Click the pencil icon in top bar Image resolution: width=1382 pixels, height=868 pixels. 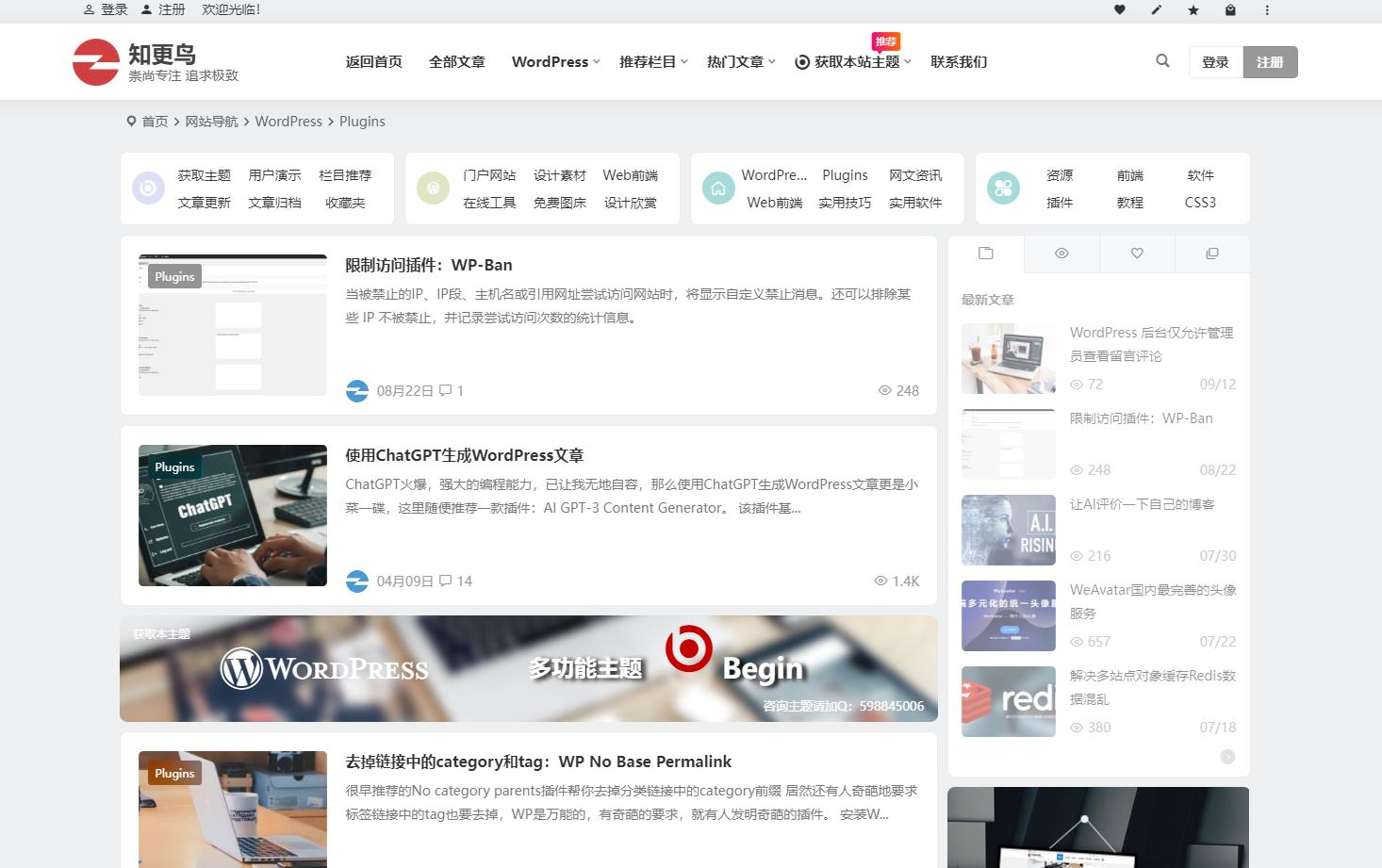1157,9
